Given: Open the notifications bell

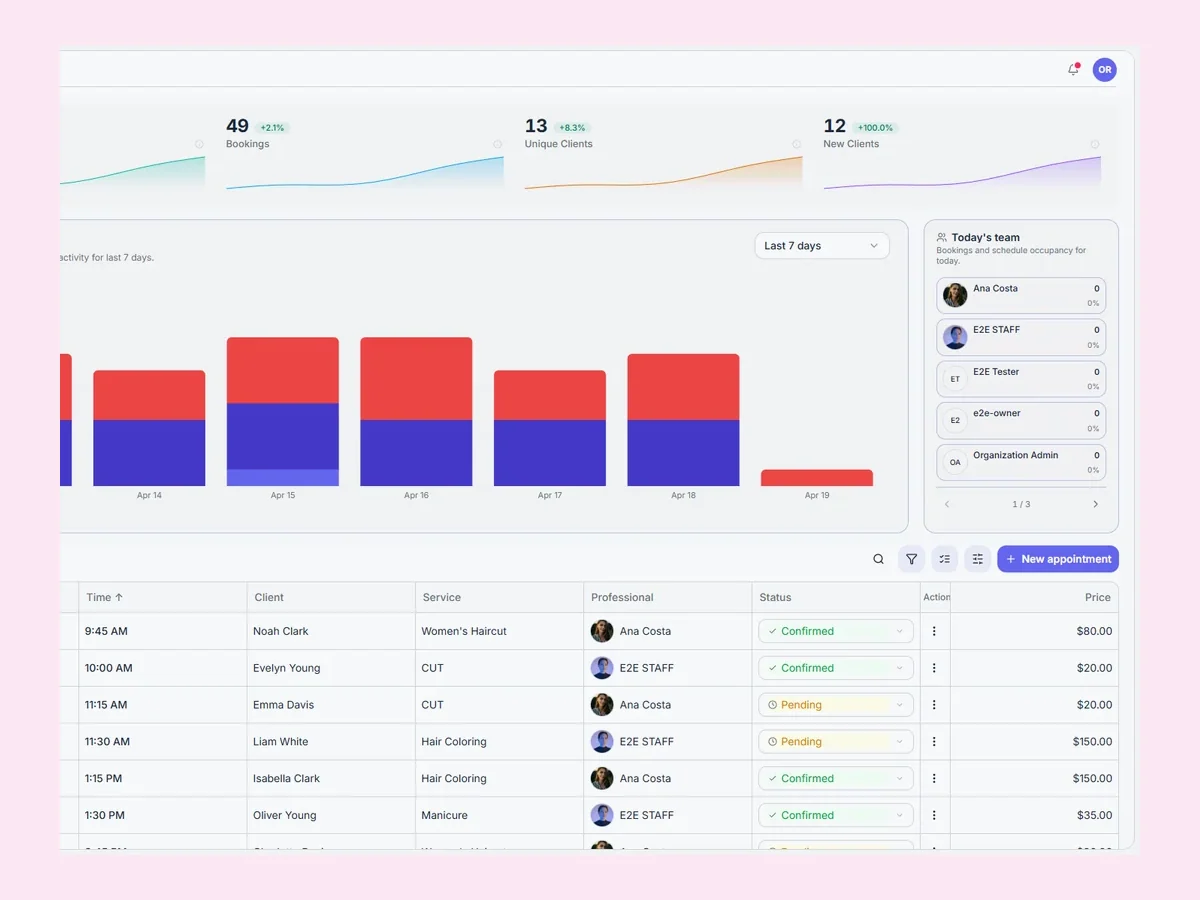Looking at the screenshot, I should 1073,69.
